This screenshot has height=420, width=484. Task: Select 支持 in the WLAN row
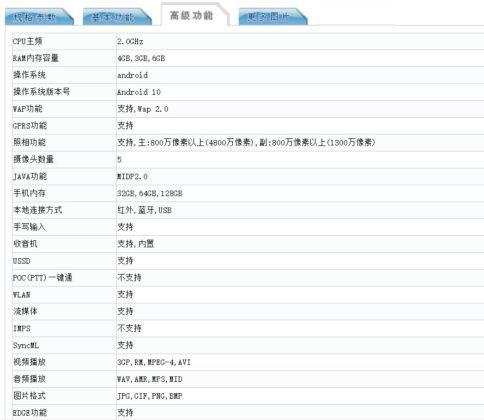125,294
